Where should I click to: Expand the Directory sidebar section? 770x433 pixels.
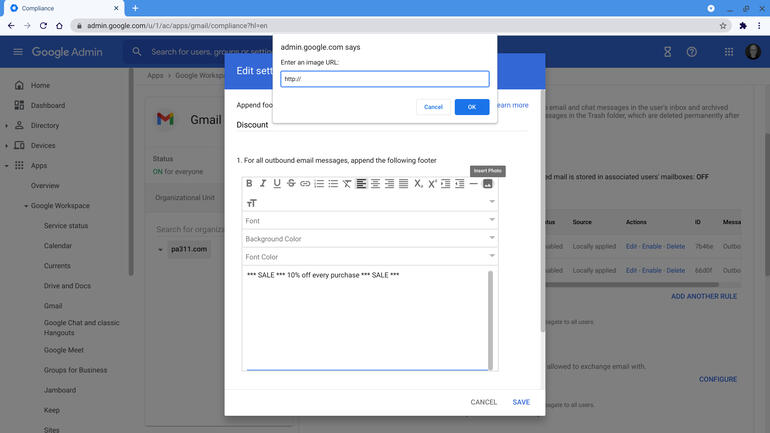pos(6,126)
